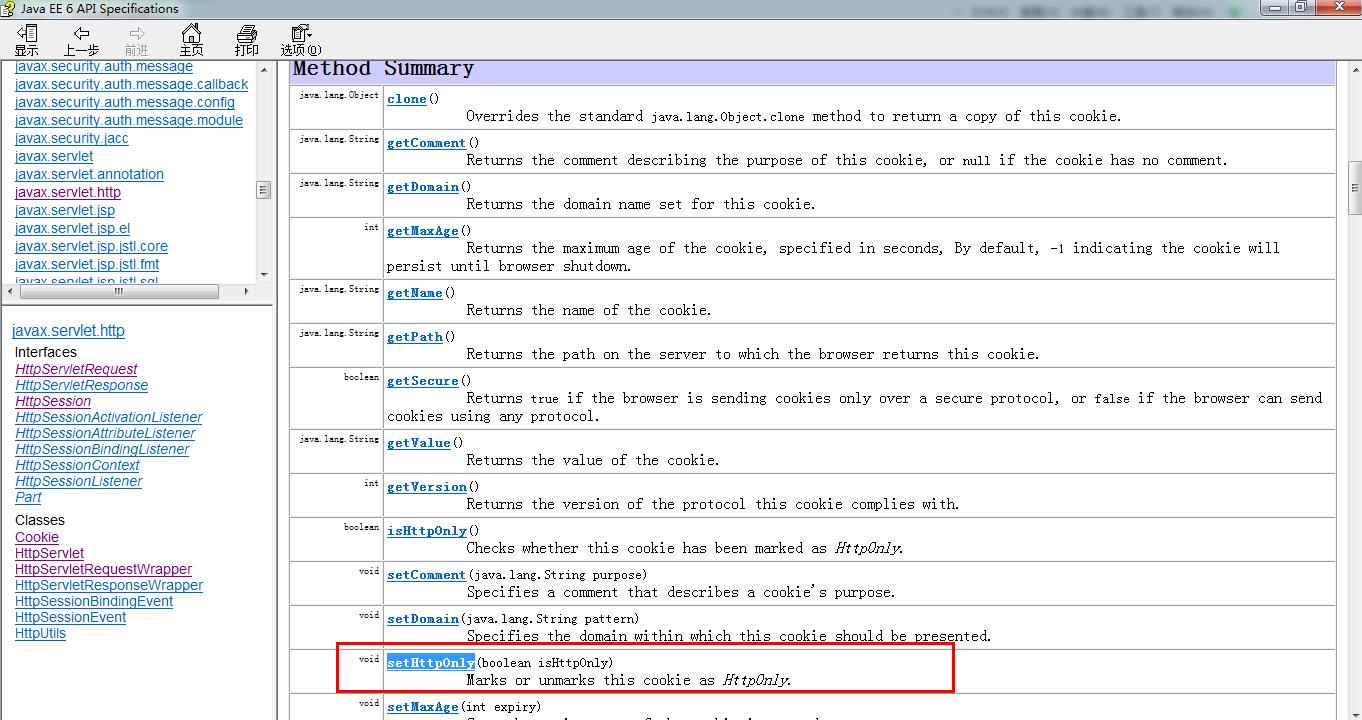Screen dimensions: 1362x720
Task: Open the isHttpOnly method link
Action: tap(427, 531)
